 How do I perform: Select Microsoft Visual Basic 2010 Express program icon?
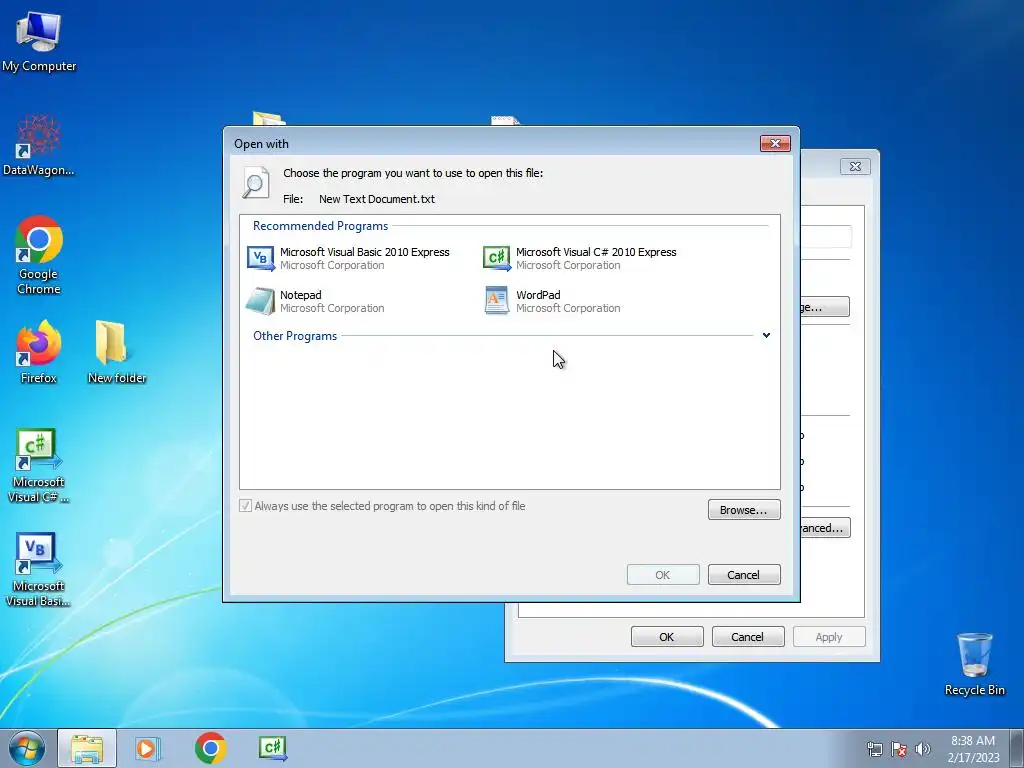tap(261, 259)
